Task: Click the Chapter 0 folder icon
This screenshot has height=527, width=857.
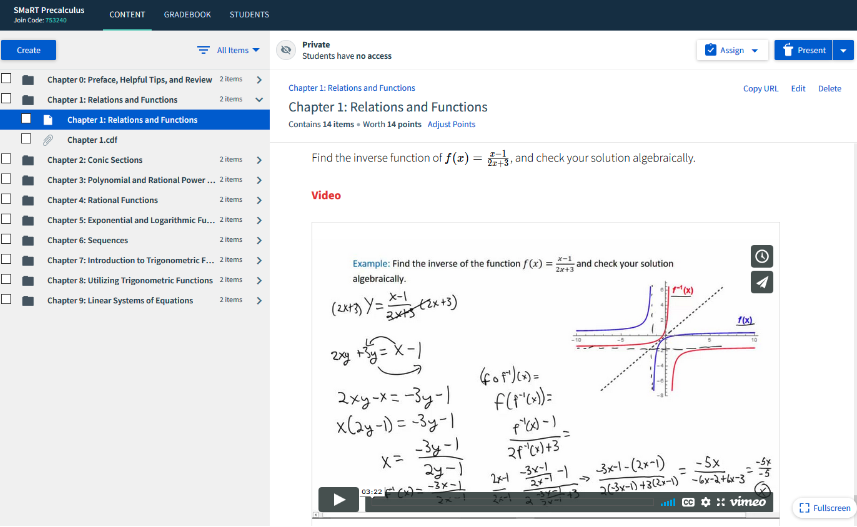Action: [x=28, y=80]
